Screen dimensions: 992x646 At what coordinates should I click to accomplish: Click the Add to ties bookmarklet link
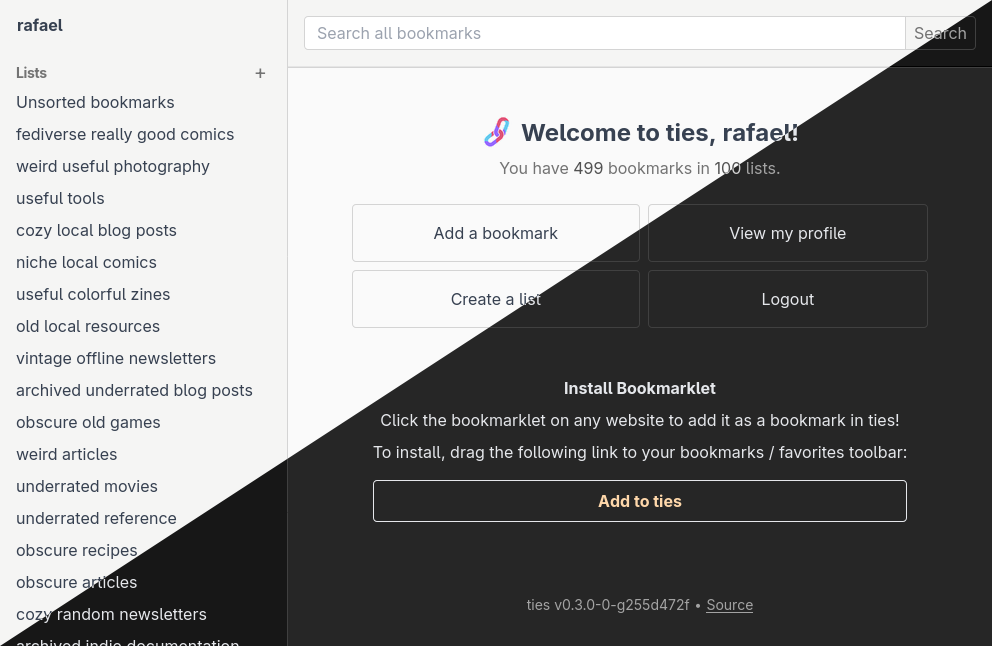point(640,501)
